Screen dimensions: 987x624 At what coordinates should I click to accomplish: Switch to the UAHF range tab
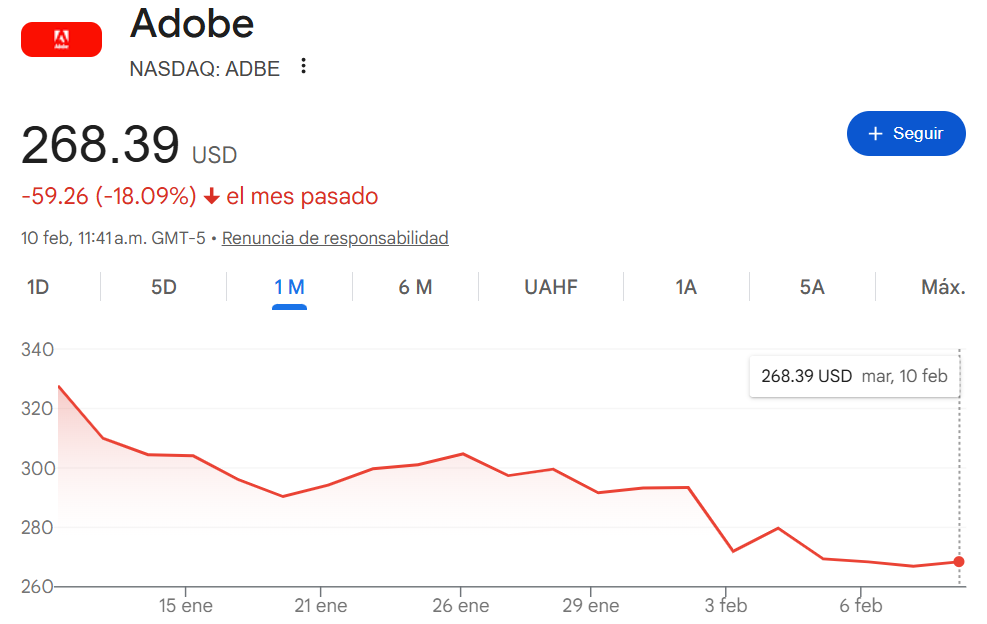coord(551,288)
